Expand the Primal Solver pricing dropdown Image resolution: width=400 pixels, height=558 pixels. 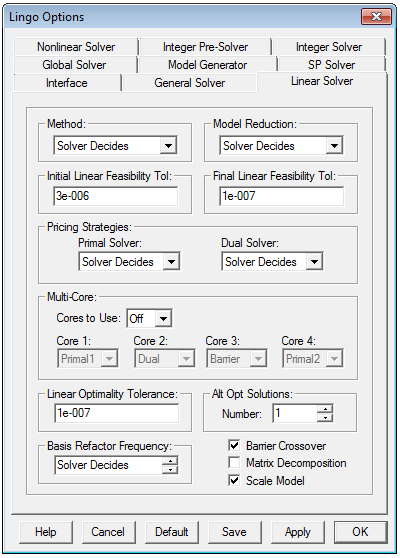coord(171,262)
